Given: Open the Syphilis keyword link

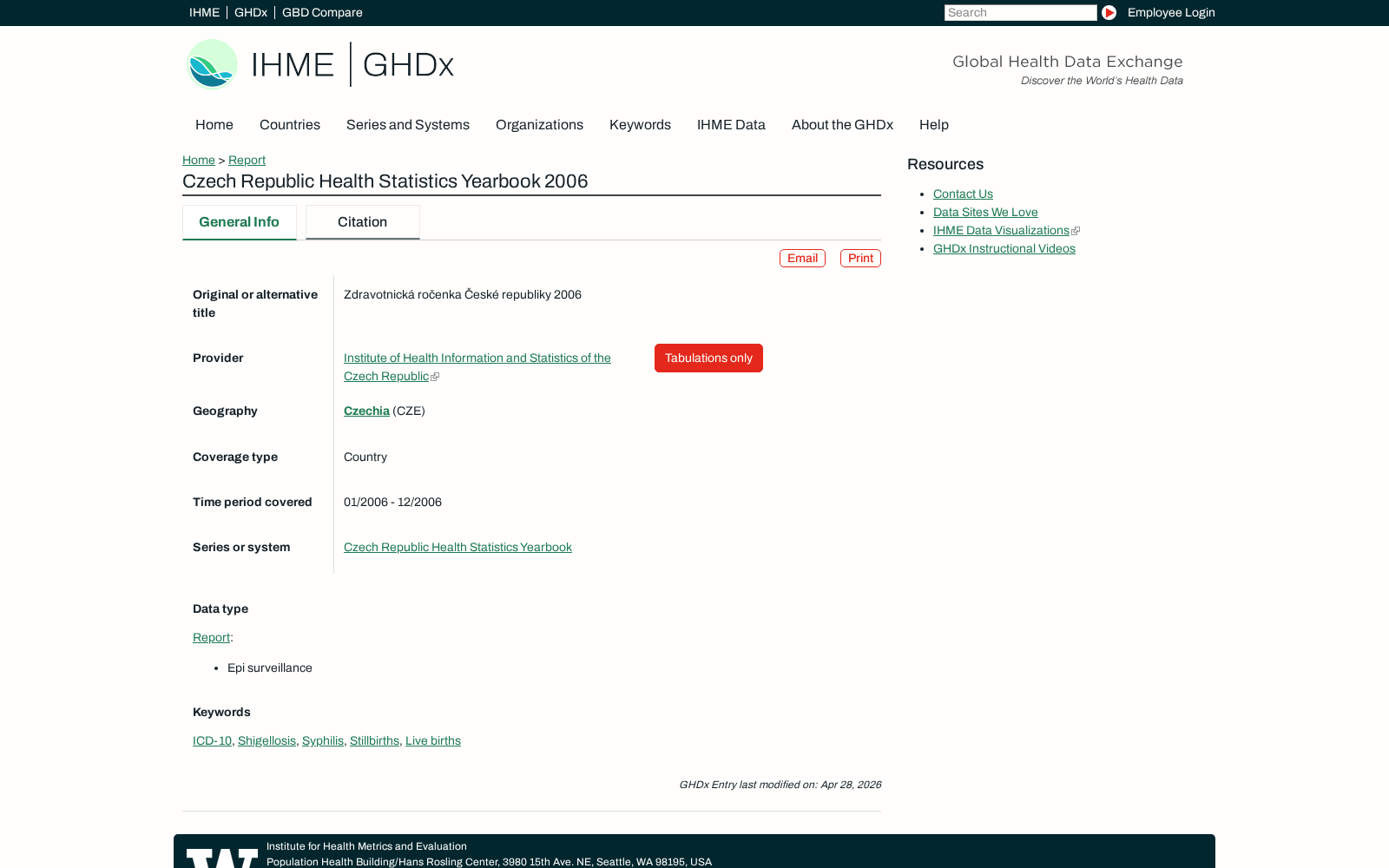Looking at the screenshot, I should click(323, 741).
